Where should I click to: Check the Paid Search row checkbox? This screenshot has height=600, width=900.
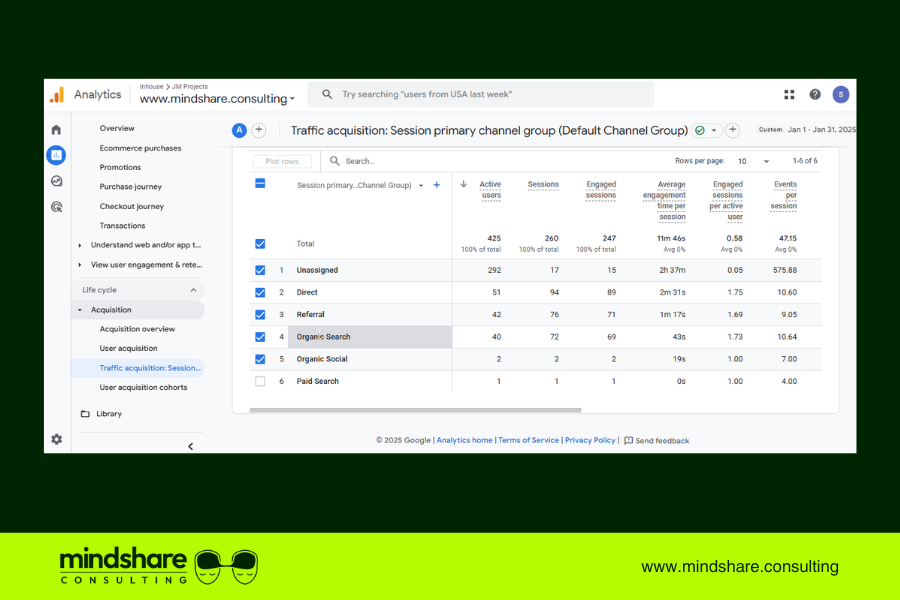point(260,381)
